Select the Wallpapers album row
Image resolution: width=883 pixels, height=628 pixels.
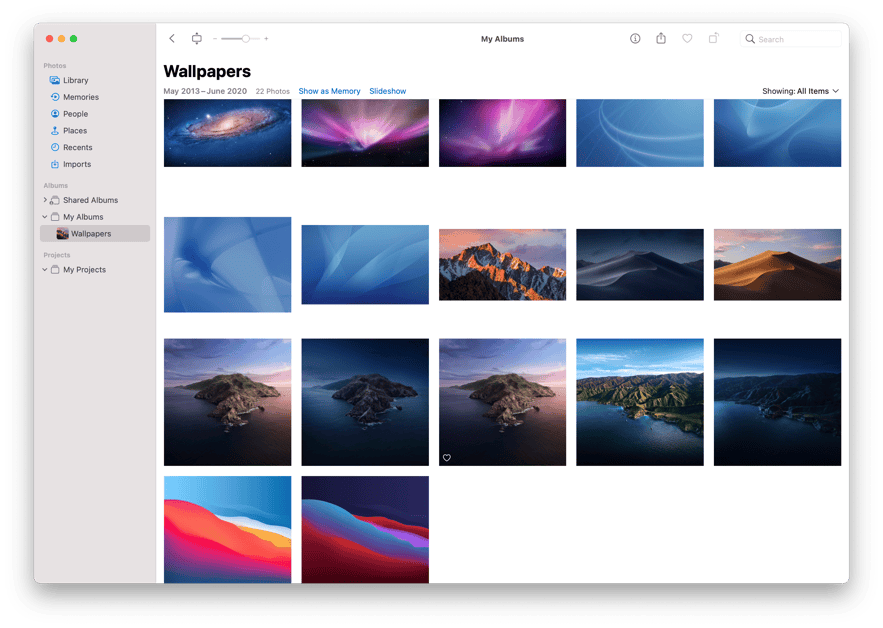tap(95, 234)
